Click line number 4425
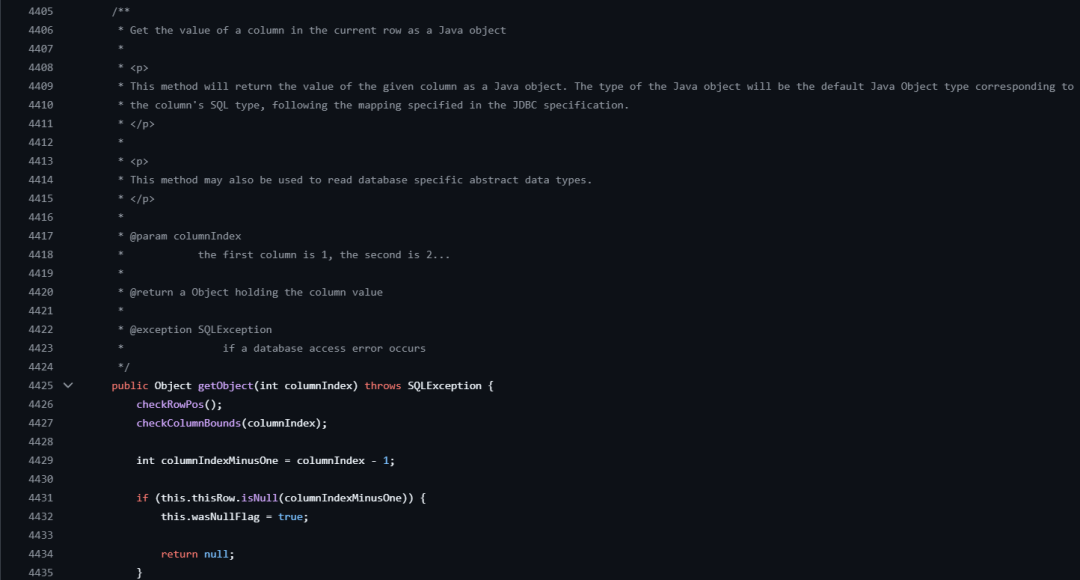Viewport: 1080px width, 580px height. coord(41,385)
